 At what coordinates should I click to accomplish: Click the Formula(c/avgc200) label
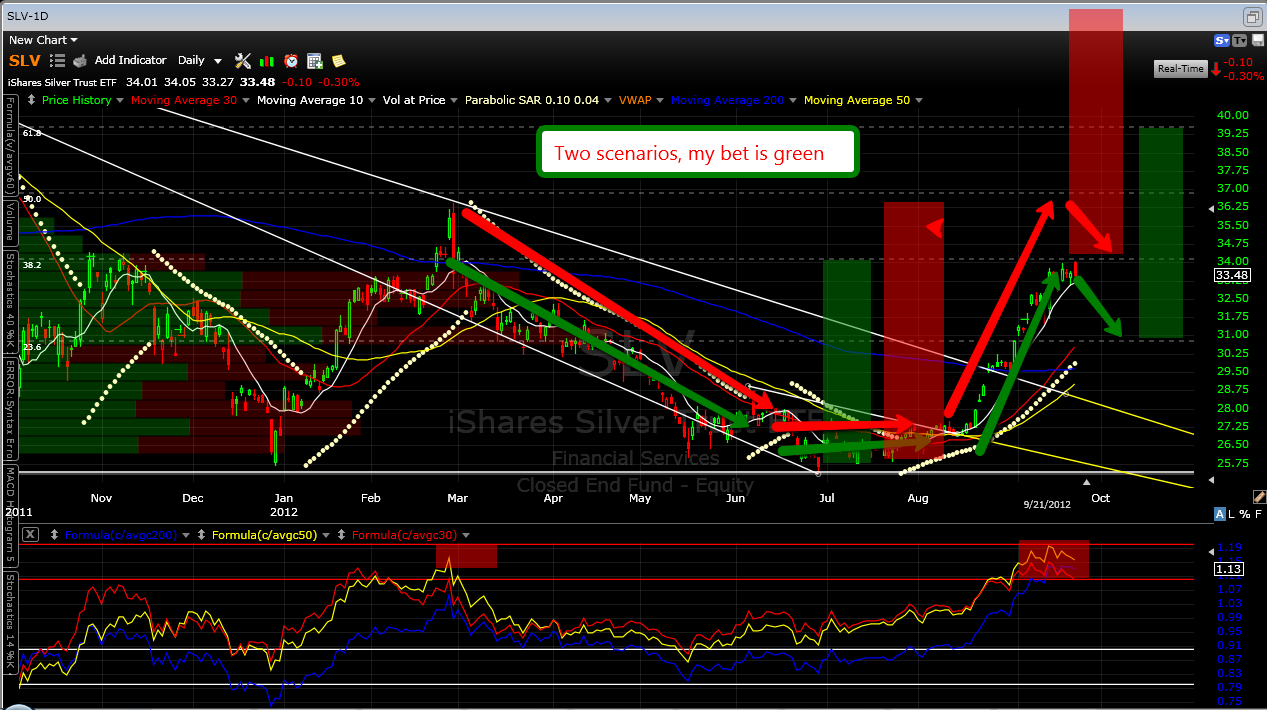[121, 534]
